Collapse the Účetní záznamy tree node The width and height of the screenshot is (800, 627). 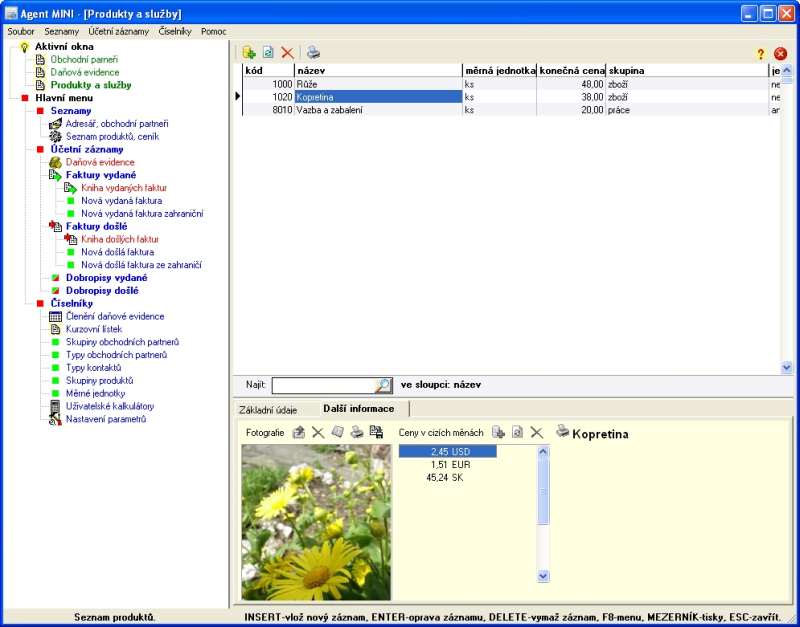[x=39, y=149]
